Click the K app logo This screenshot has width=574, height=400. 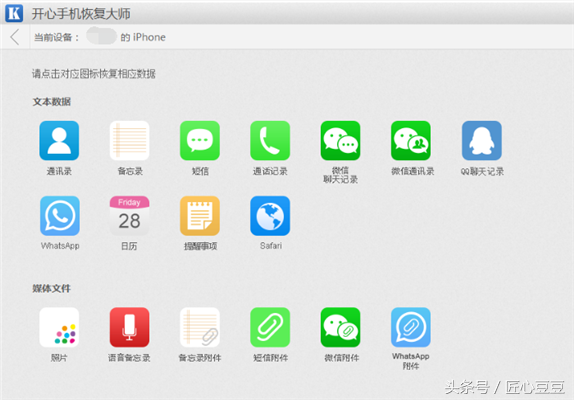[x=14, y=13]
